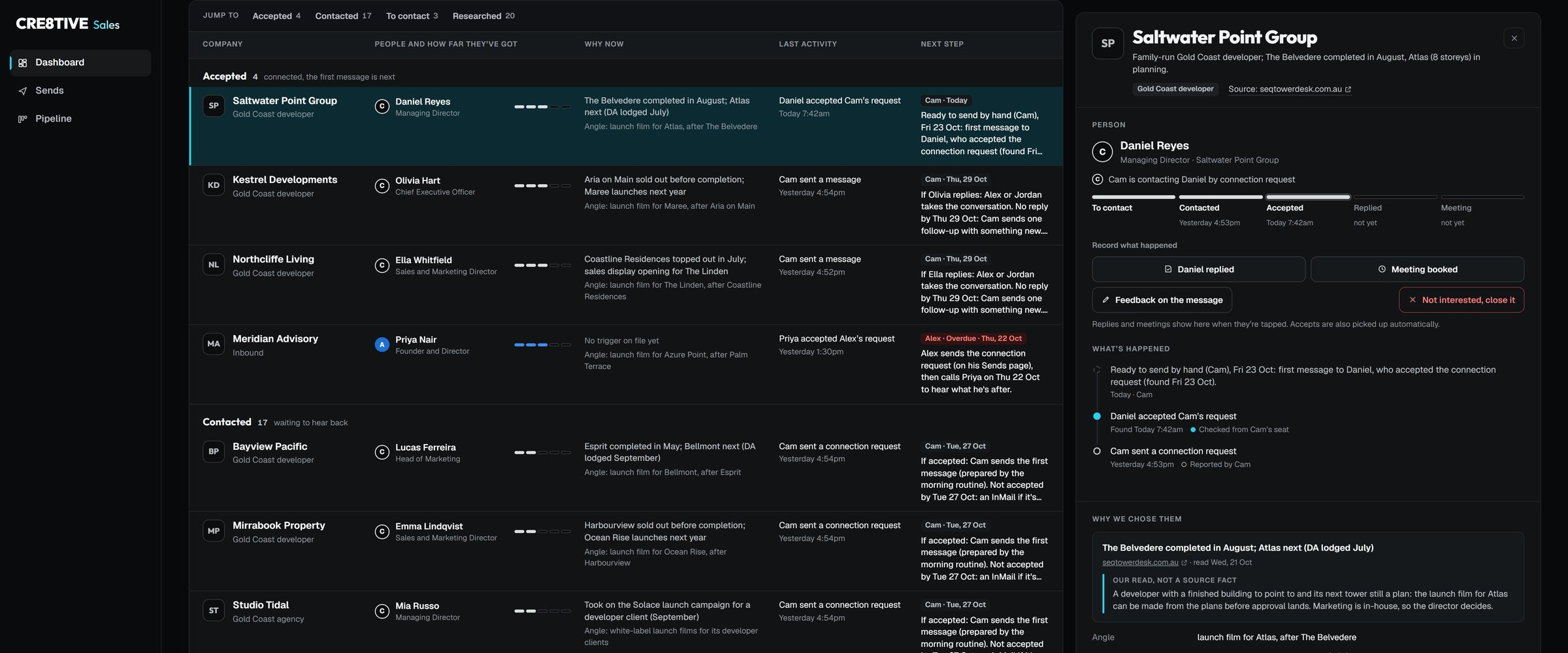This screenshot has width=1568, height=653.
Task: Jump to the To contact 3 section
Action: [412, 16]
